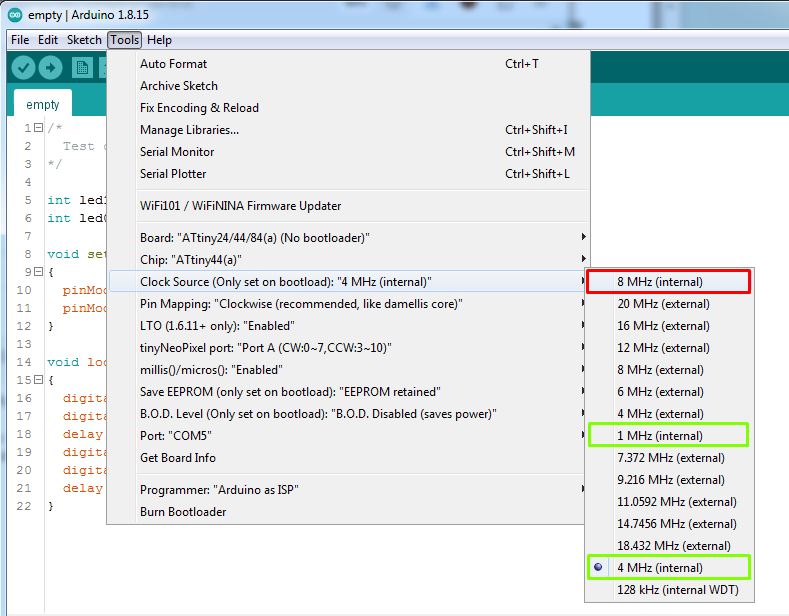Click the "void" keyword on line 14
Screen dimensions: 789x616
click(x=63, y=362)
